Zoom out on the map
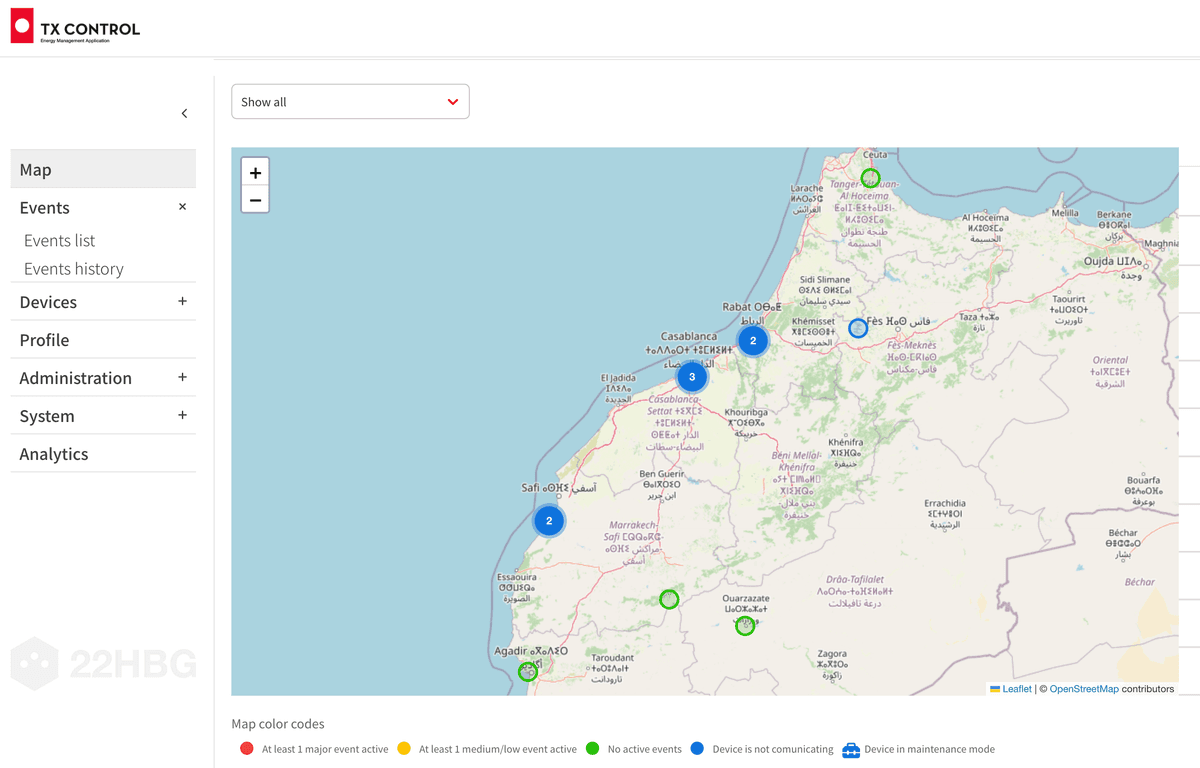The height and width of the screenshot is (768, 1200). click(x=255, y=199)
